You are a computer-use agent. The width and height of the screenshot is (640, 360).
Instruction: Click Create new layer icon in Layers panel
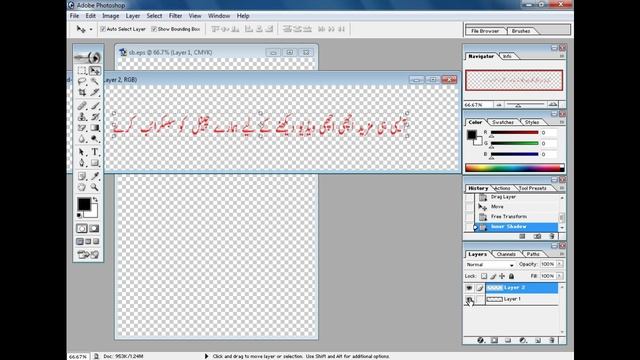(x=538, y=340)
